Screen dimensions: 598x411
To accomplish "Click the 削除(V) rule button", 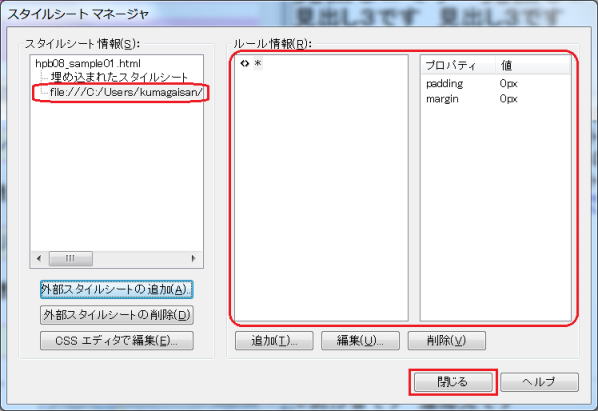I will [447, 340].
